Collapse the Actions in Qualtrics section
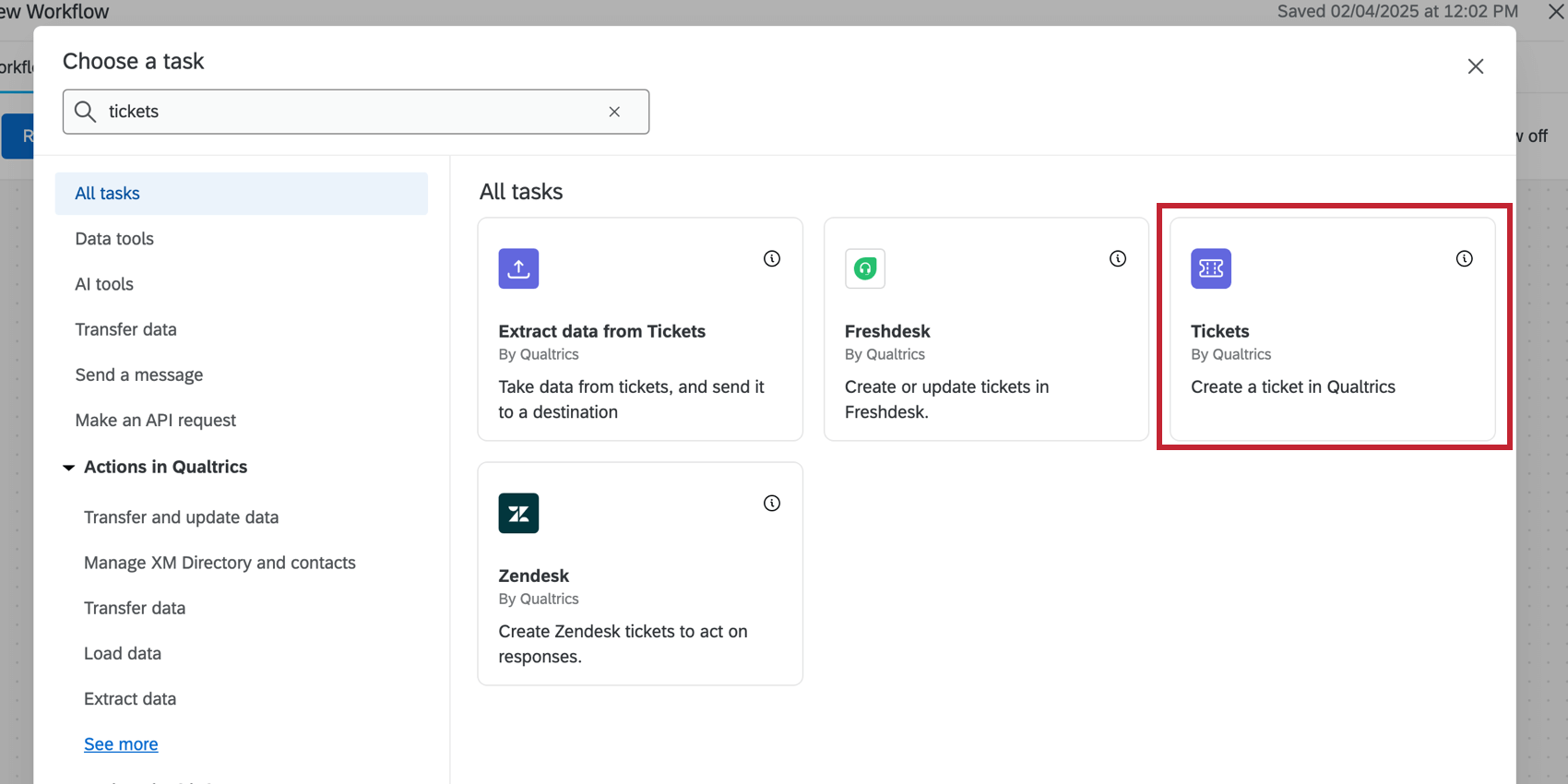The height and width of the screenshot is (784, 1568). (69, 468)
